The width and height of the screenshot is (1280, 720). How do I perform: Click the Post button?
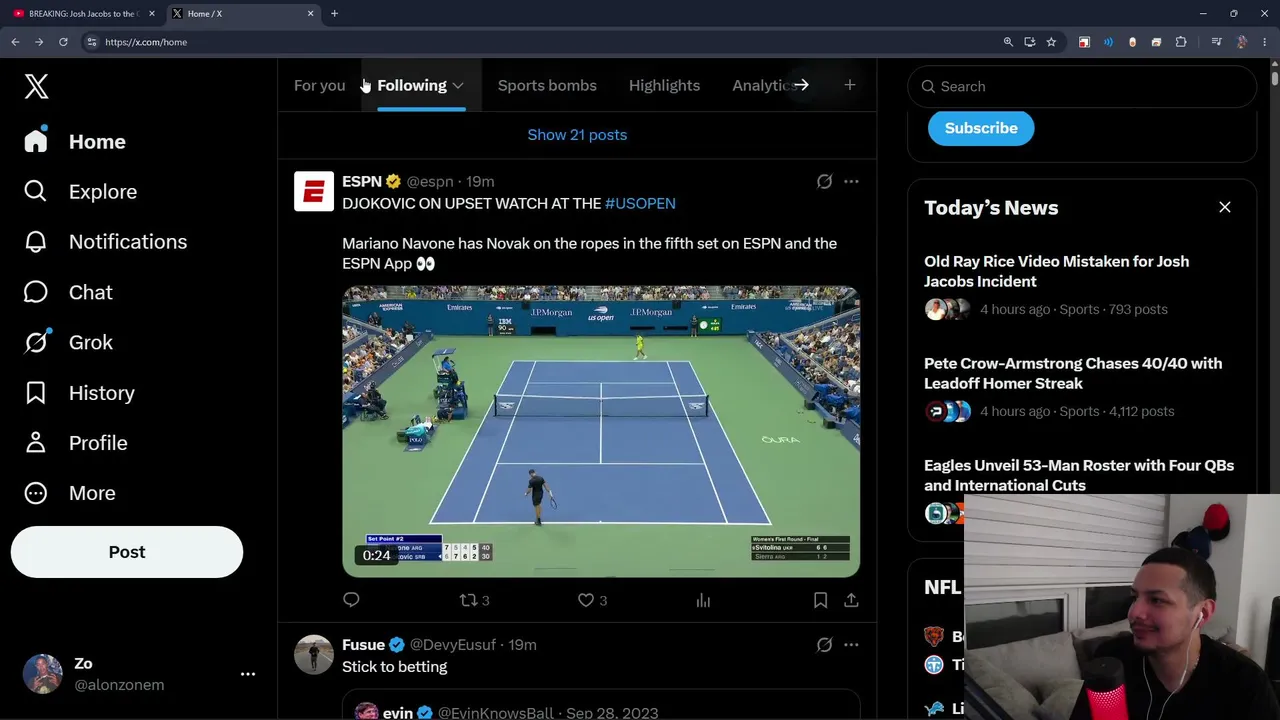(x=127, y=552)
